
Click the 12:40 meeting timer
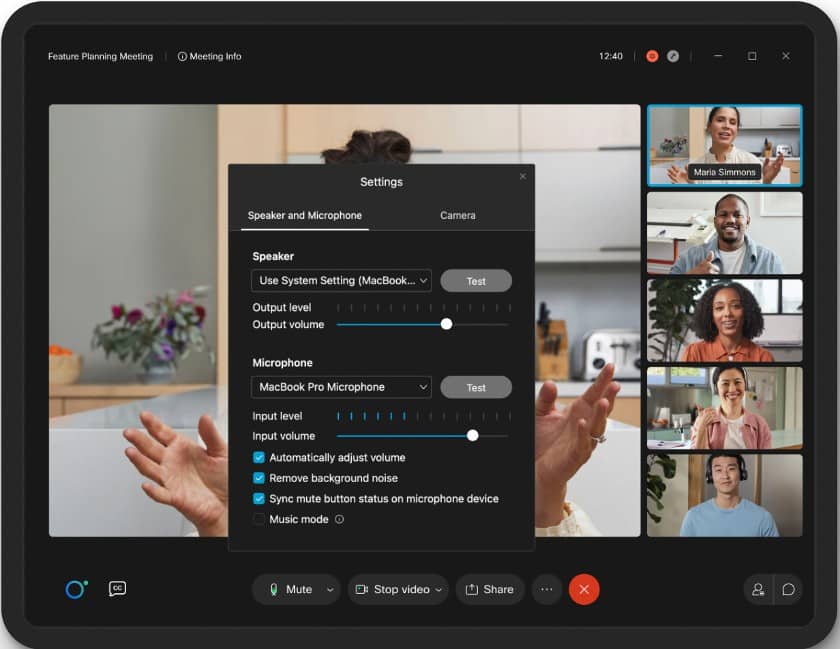[611, 56]
